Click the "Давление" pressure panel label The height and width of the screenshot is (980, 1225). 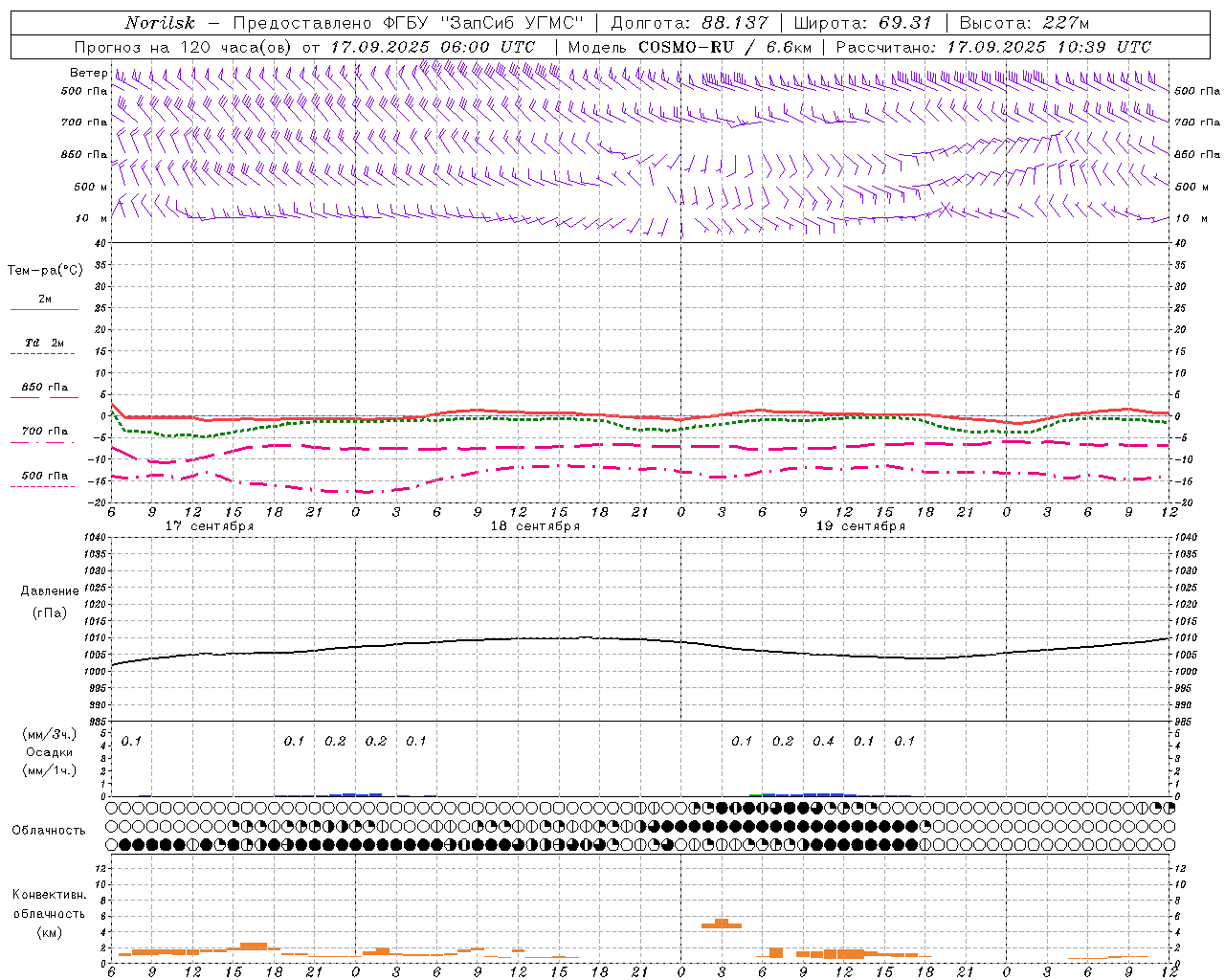[x=50, y=591]
